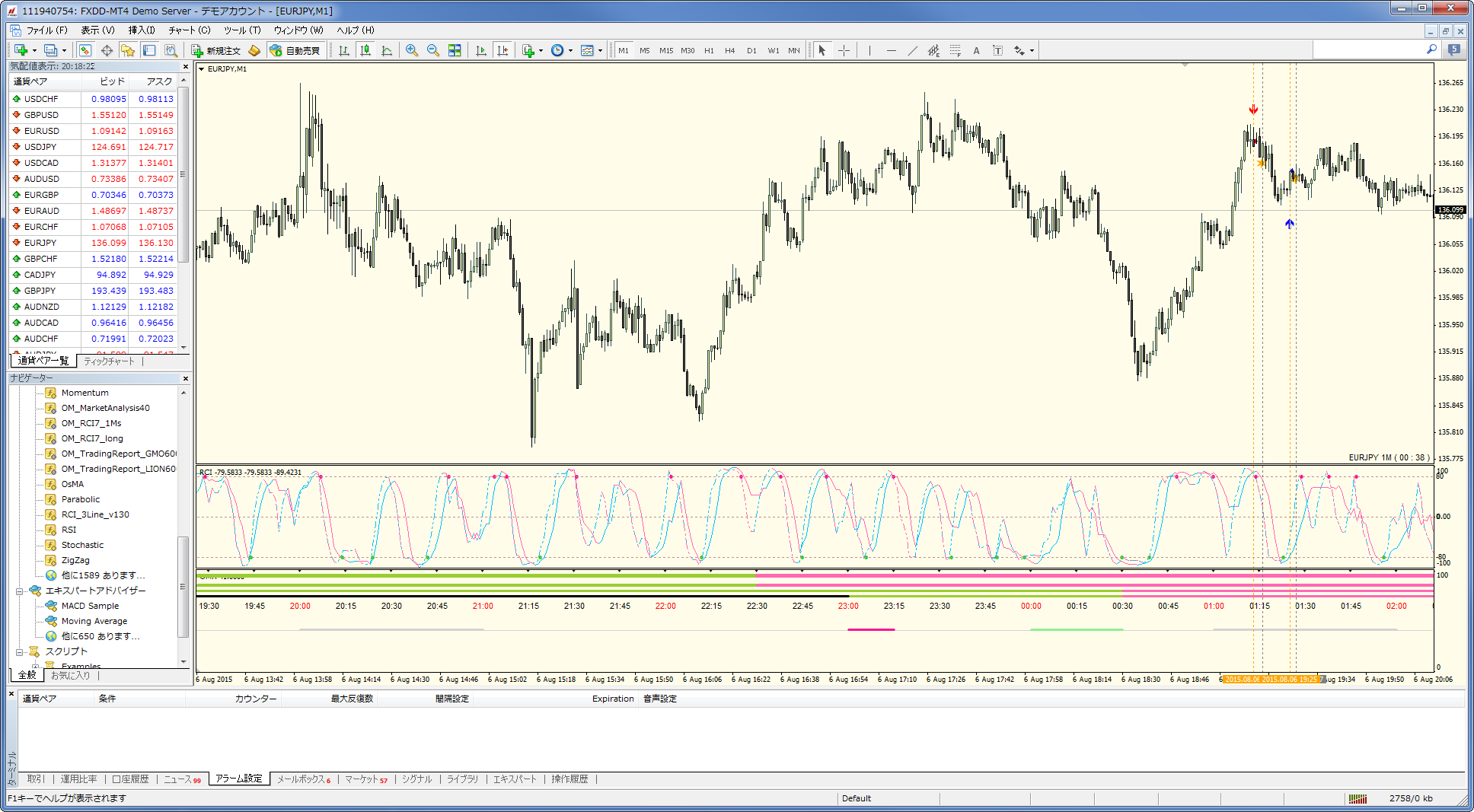The height and width of the screenshot is (812, 1474).
Task: Open the chat notifications icon
Action: tap(1454, 49)
